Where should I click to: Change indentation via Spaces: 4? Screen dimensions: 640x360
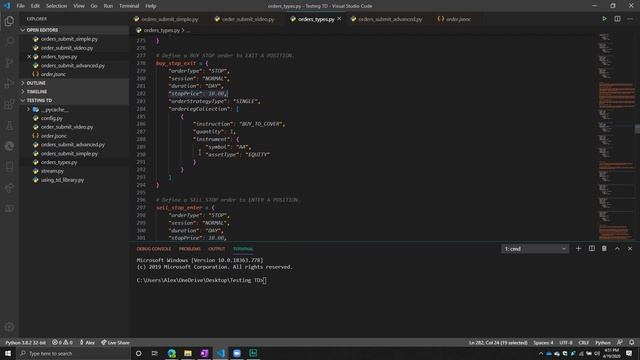coord(543,342)
